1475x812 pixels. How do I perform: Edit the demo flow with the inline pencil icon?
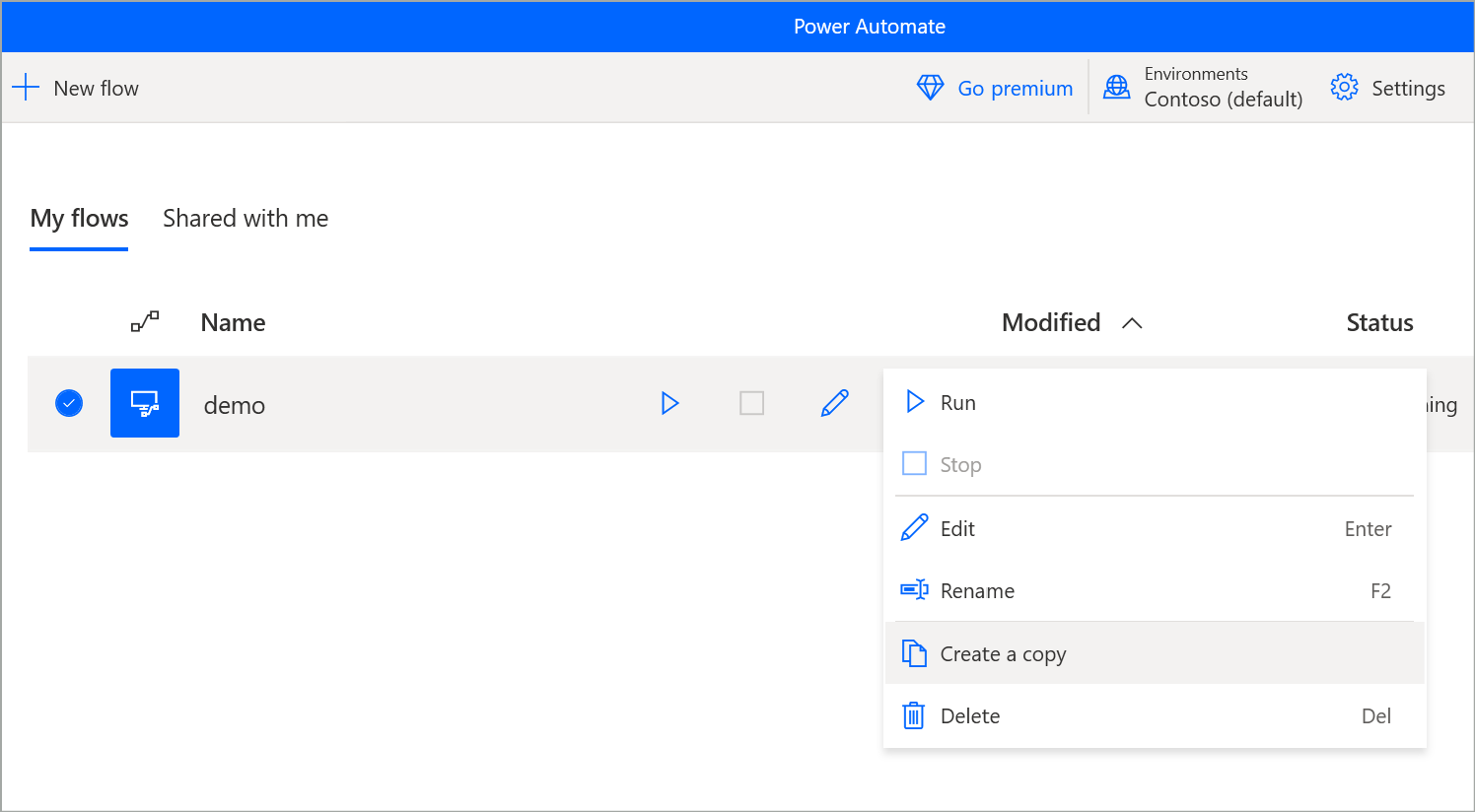pos(835,403)
